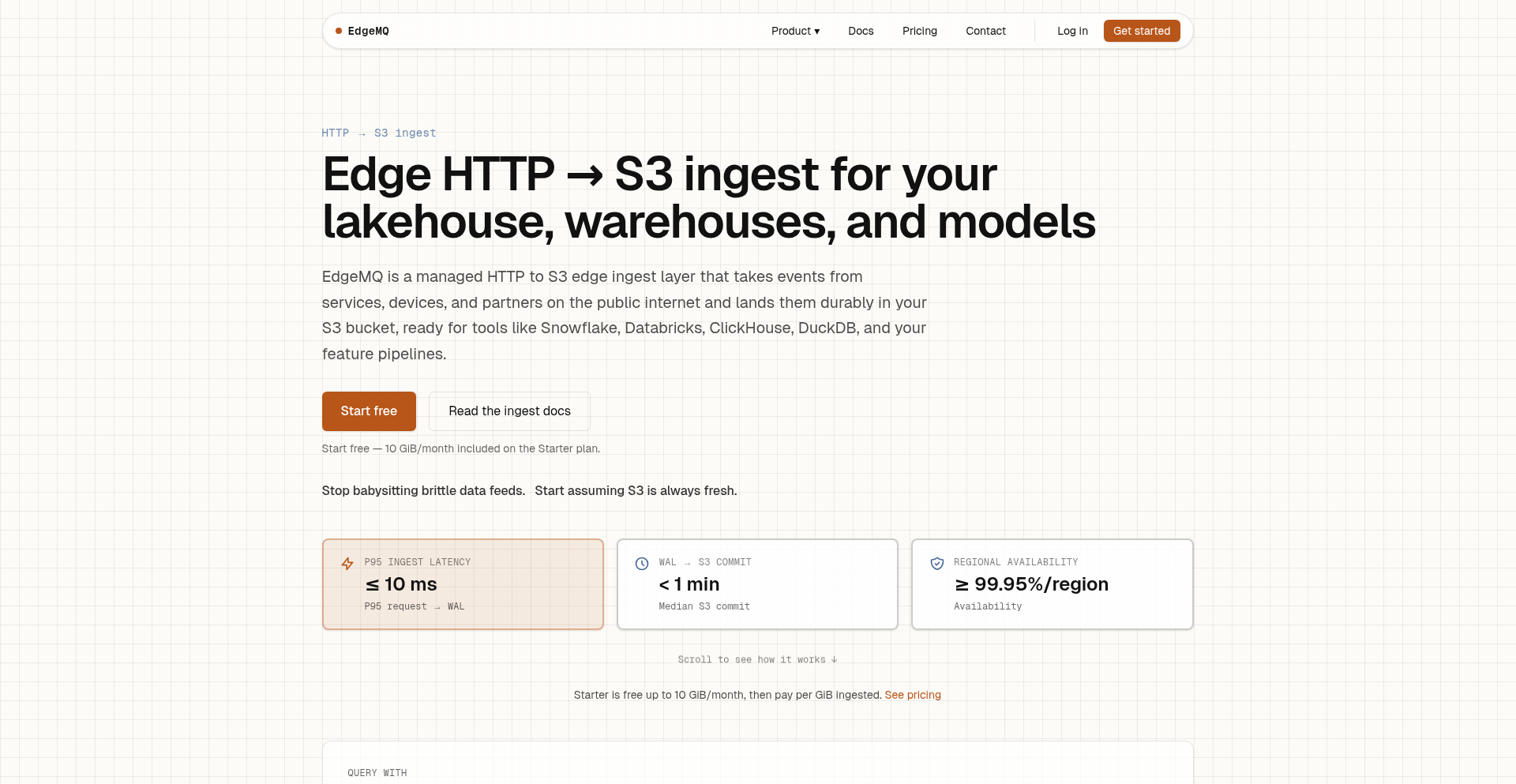Screen dimensions: 1516x784
Task: Open Read the ingest docs
Action: pos(509,411)
